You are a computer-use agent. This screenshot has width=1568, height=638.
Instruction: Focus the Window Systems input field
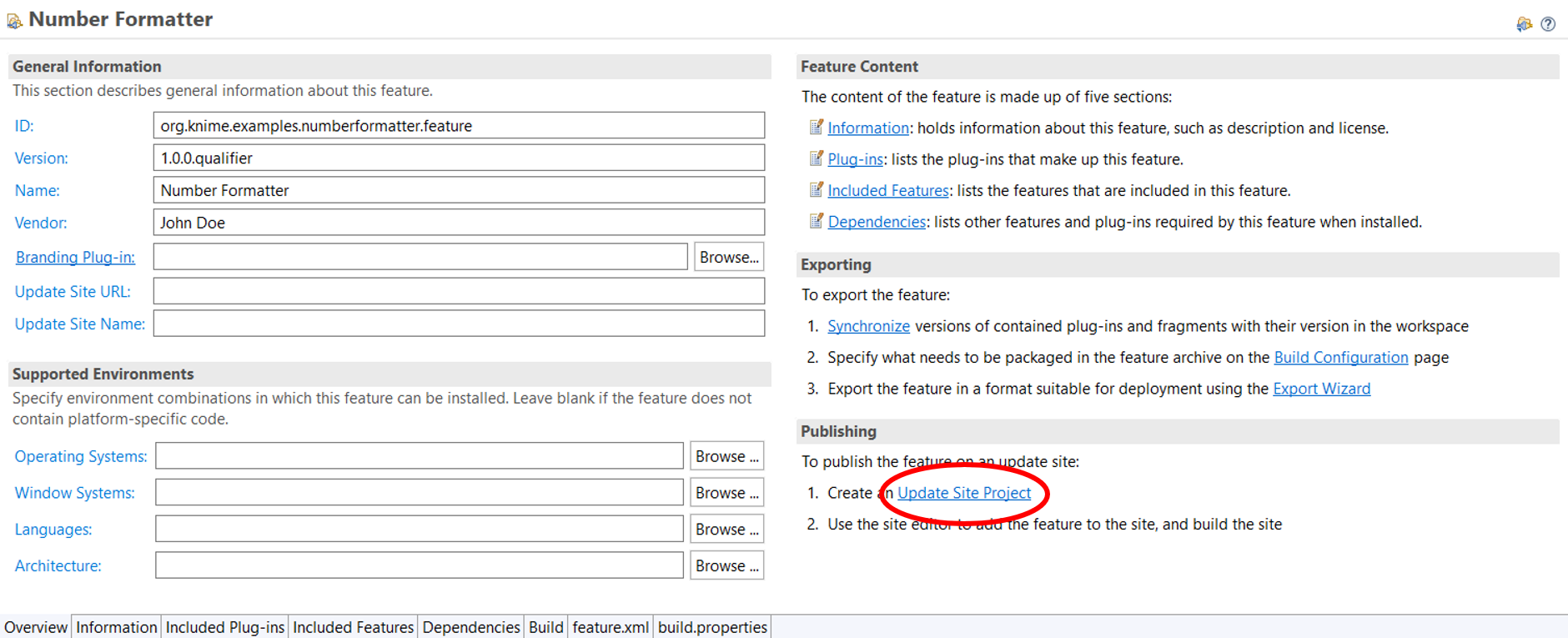tap(420, 493)
